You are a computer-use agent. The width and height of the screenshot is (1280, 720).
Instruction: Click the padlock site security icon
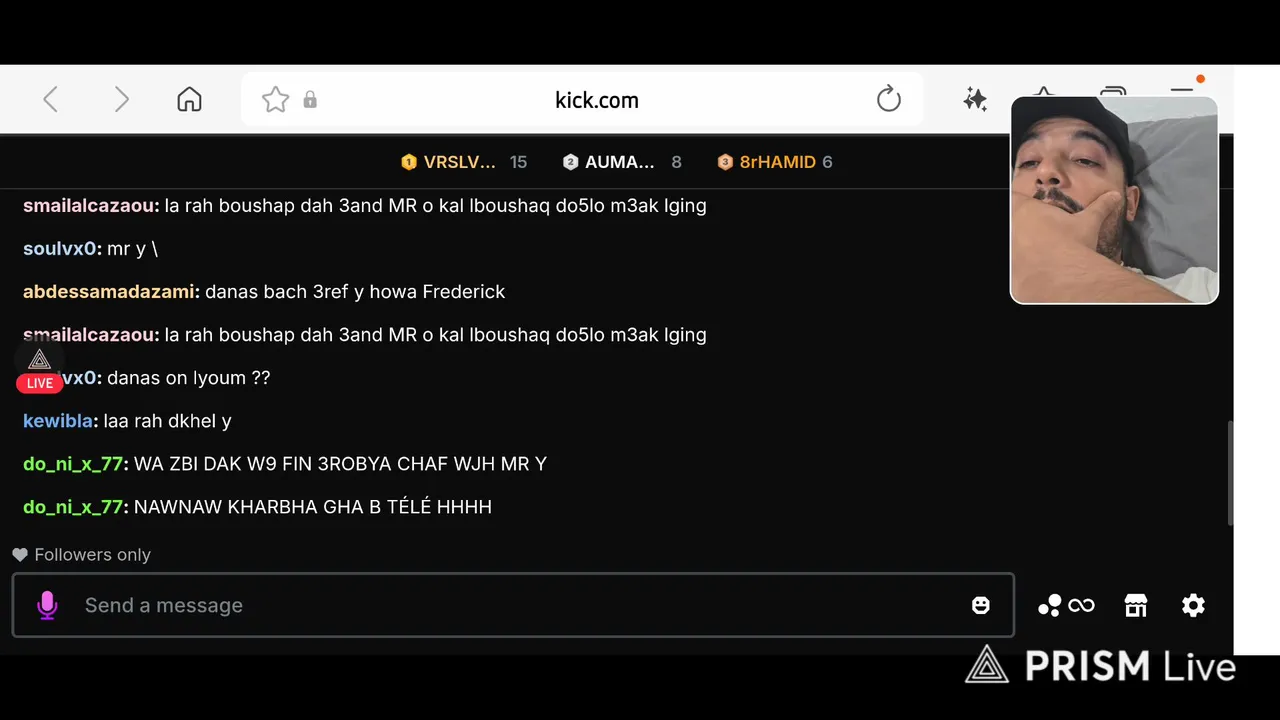310,100
